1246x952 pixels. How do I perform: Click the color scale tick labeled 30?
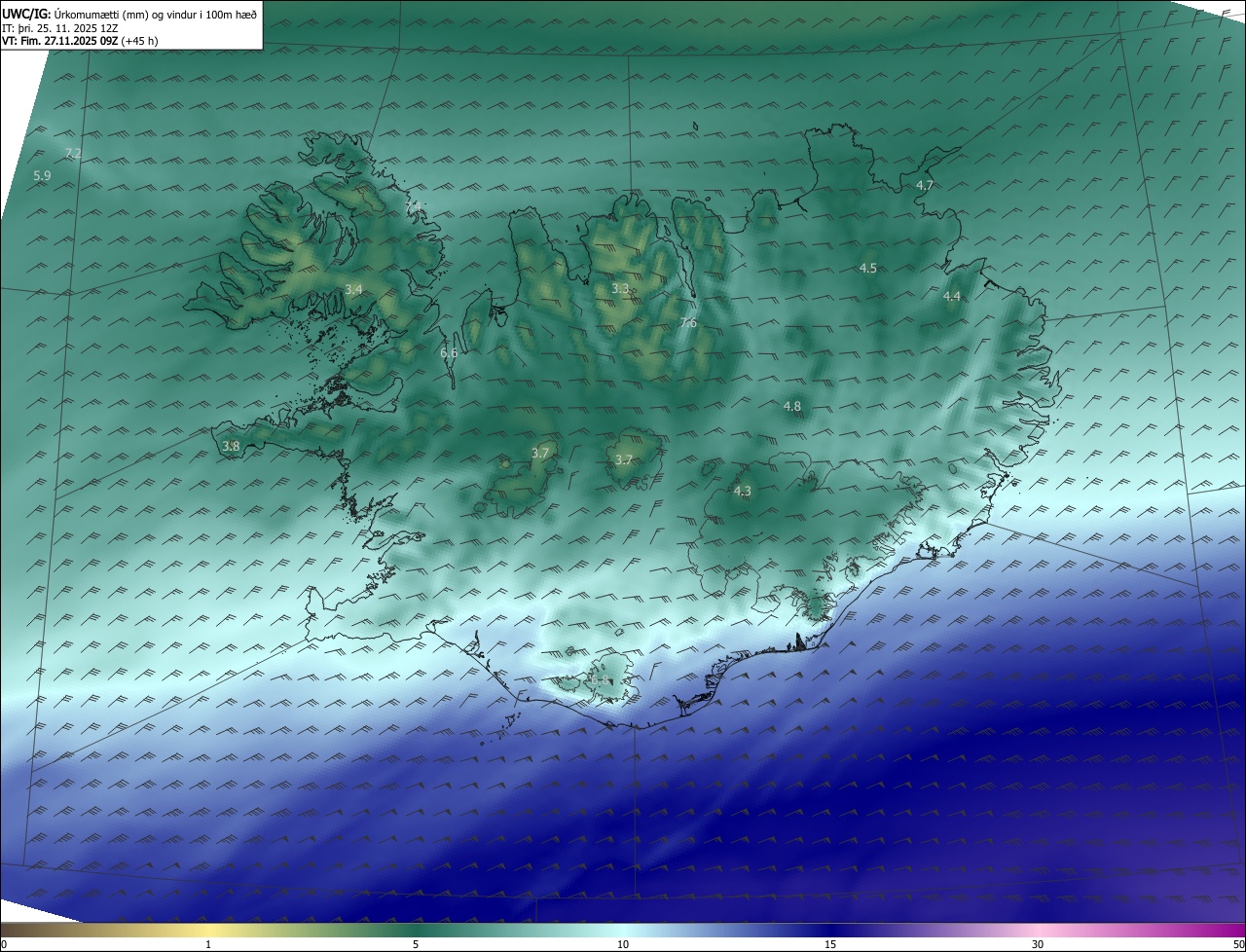[1038, 944]
